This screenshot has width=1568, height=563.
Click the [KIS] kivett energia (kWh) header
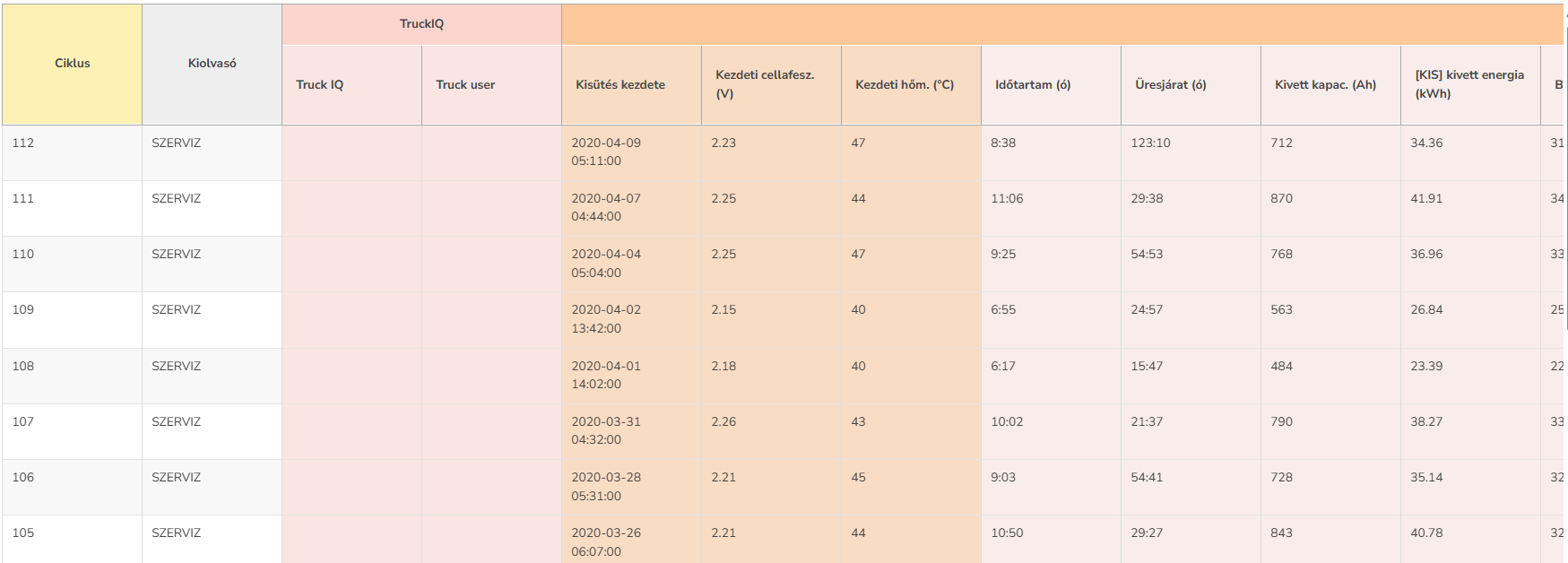click(1469, 84)
